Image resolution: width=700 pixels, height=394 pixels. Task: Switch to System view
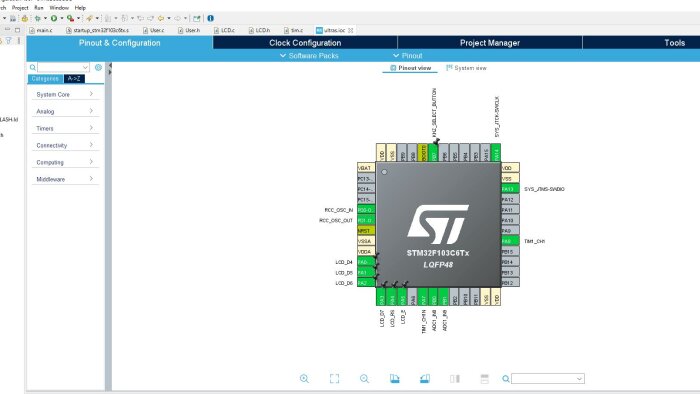466,68
